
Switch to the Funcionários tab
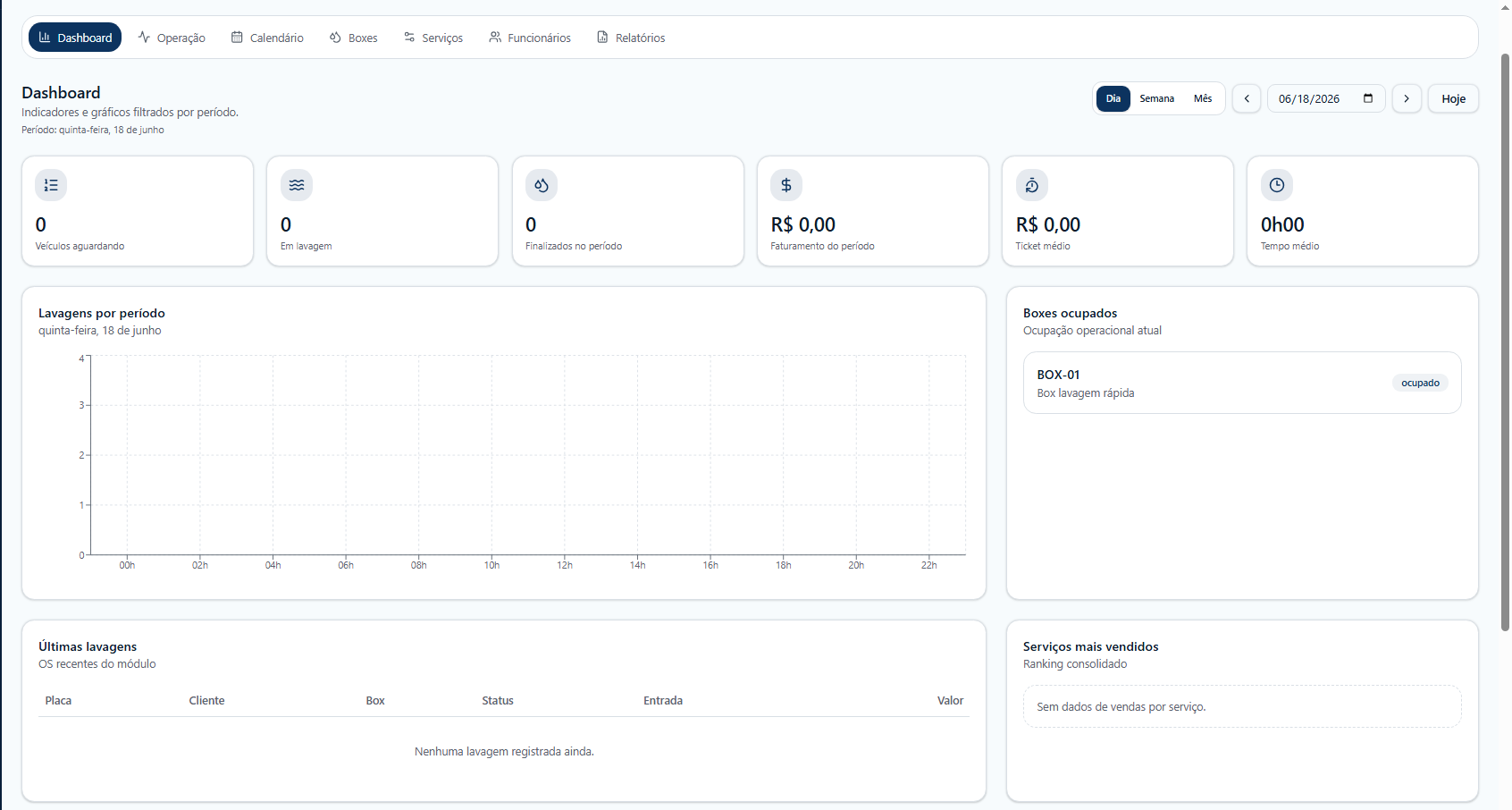(x=530, y=38)
